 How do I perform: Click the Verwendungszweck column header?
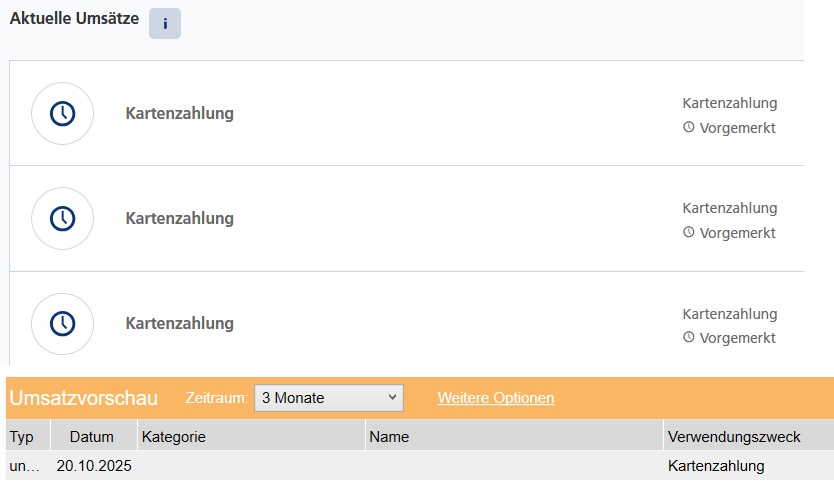734,437
